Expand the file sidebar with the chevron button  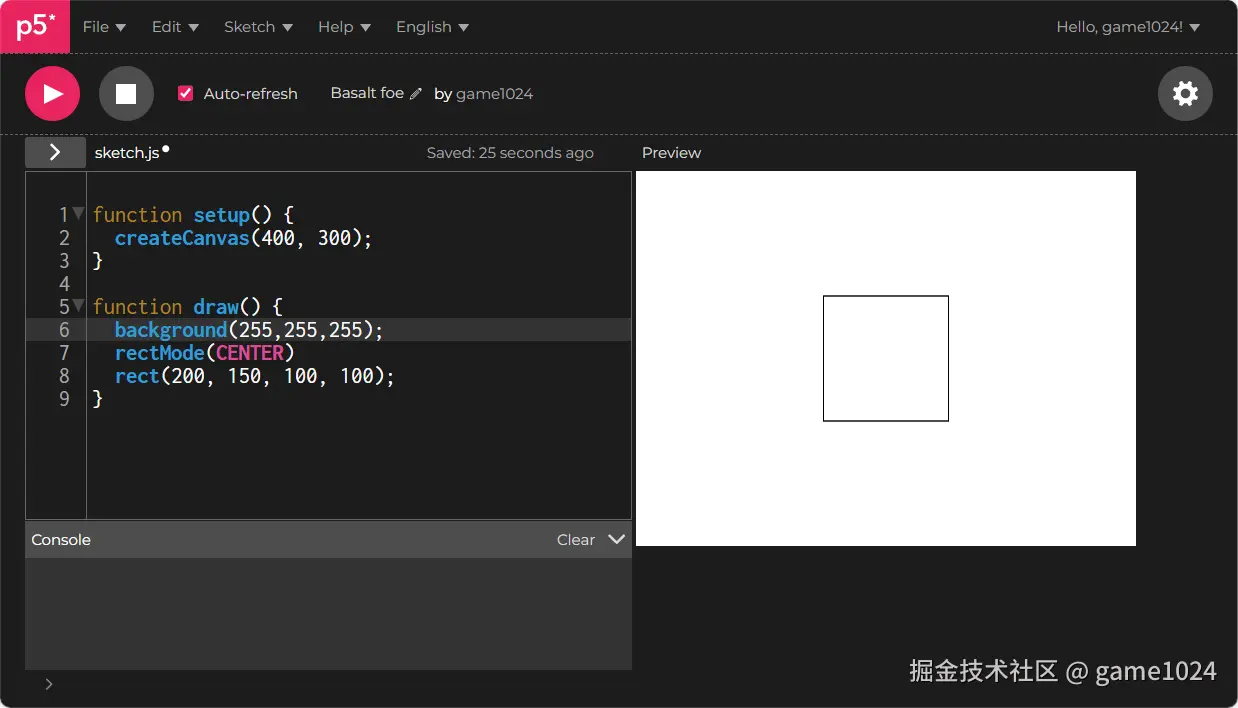tap(55, 152)
